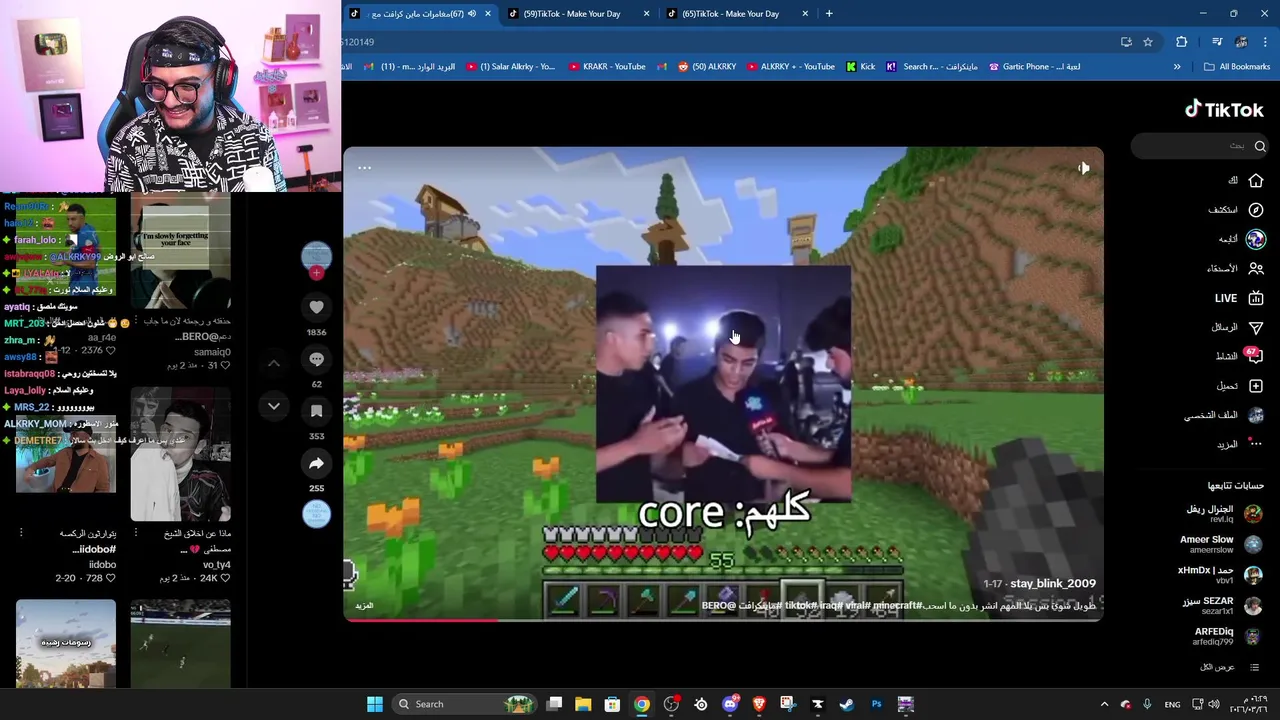Share the video with the arrow icon
Image resolution: width=1280 pixels, height=720 pixels.
pos(316,463)
